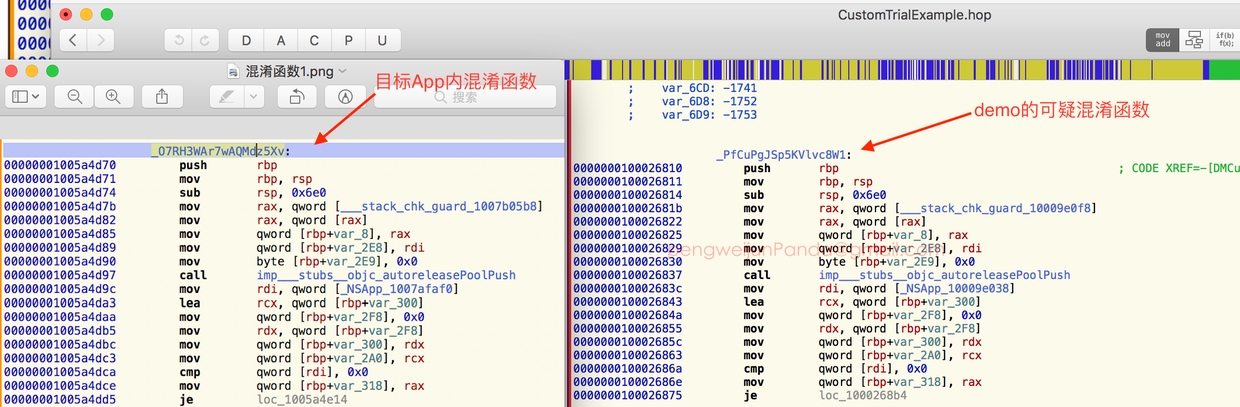Image resolution: width=1240 pixels, height=407 pixels.
Task: Go back in Hopper navigation history
Action: point(74,40)
